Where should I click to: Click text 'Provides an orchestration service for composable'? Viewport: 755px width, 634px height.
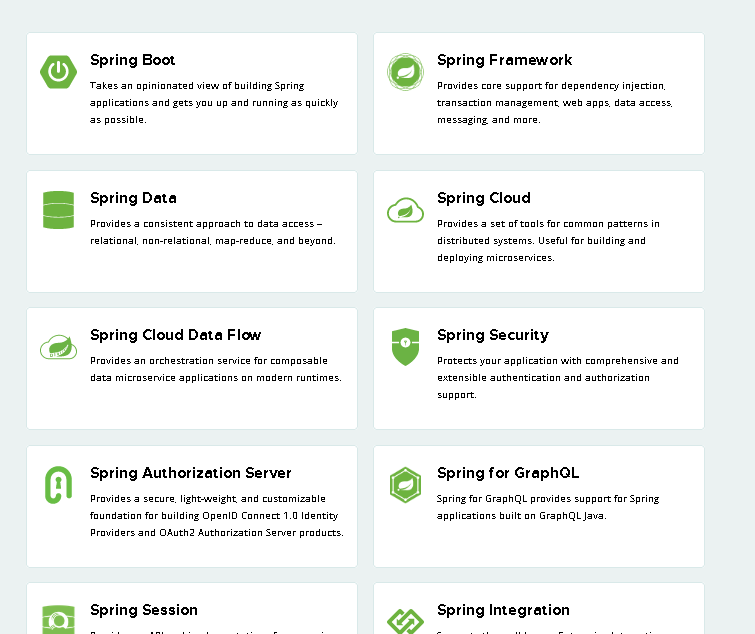[209, 361]
